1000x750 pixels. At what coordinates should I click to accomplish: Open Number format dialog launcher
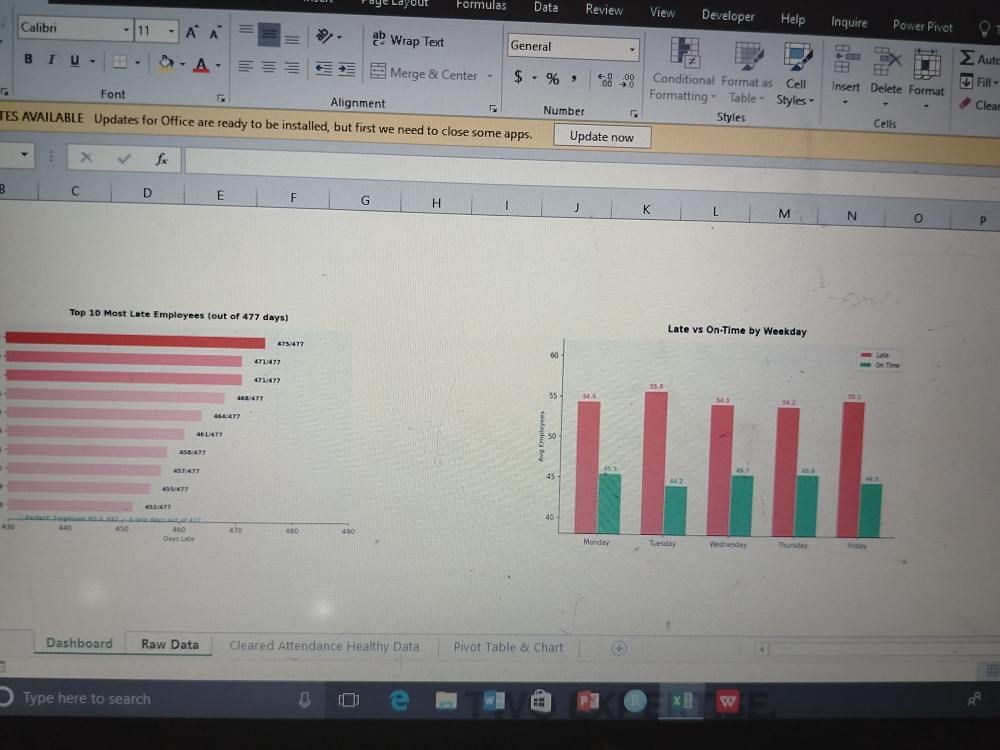634,114
